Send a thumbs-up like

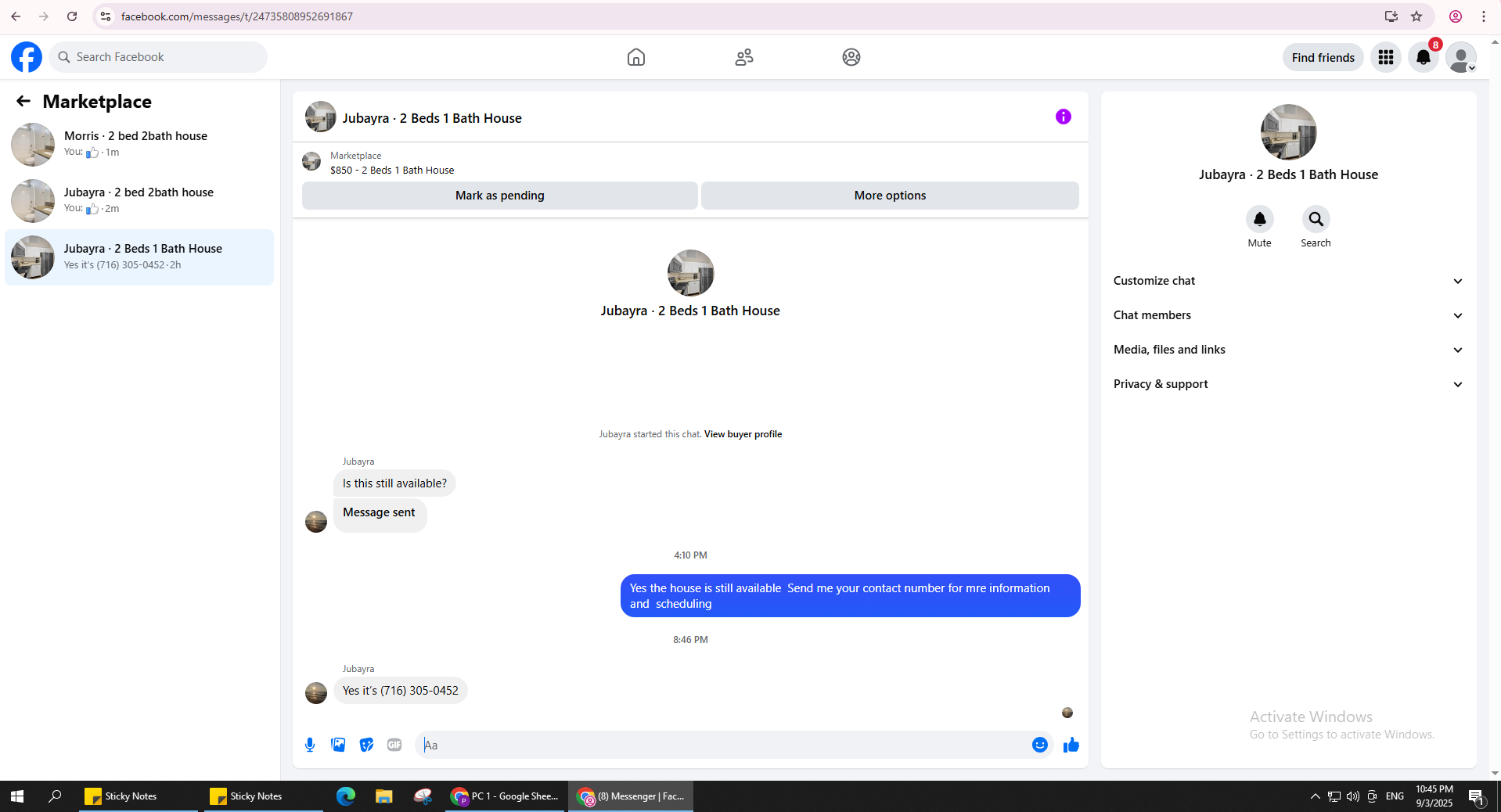pyautogui.click(x=1071, y=745)
